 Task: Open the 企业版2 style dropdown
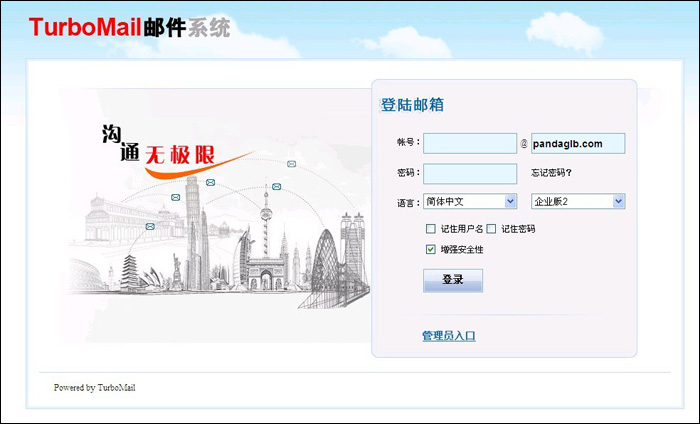[577, 202]
